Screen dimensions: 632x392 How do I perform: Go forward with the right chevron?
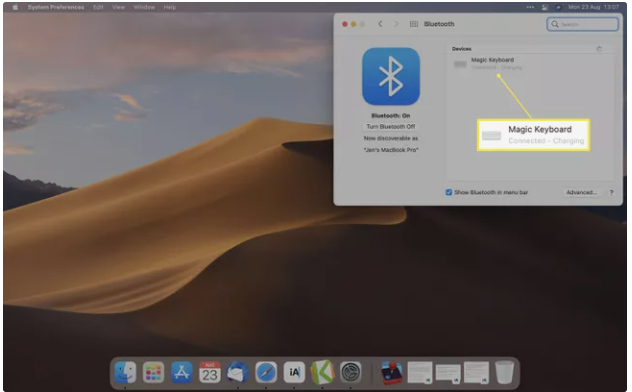396,24
